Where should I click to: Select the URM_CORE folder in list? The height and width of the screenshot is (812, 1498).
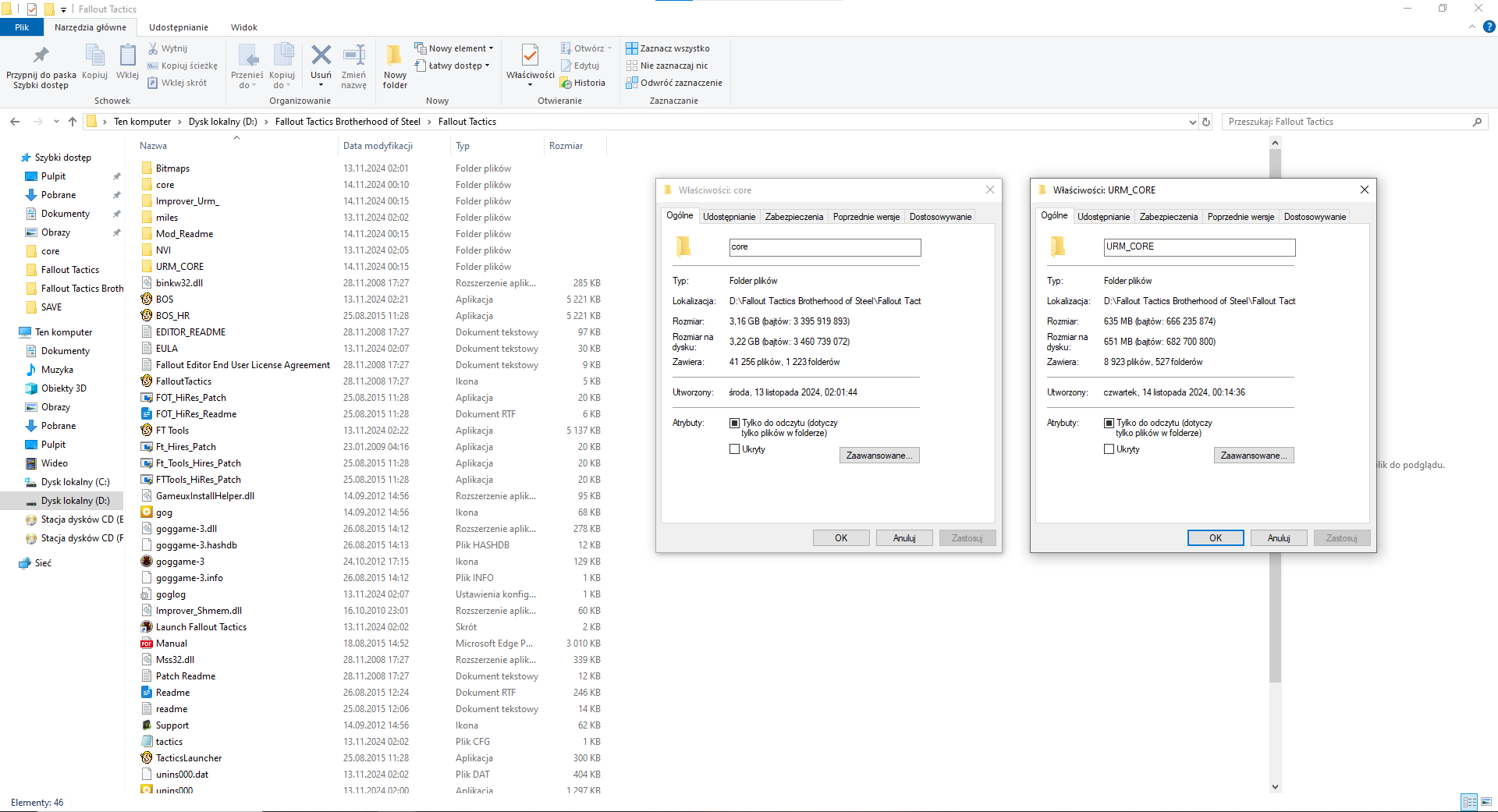click(x=179, y=267)
